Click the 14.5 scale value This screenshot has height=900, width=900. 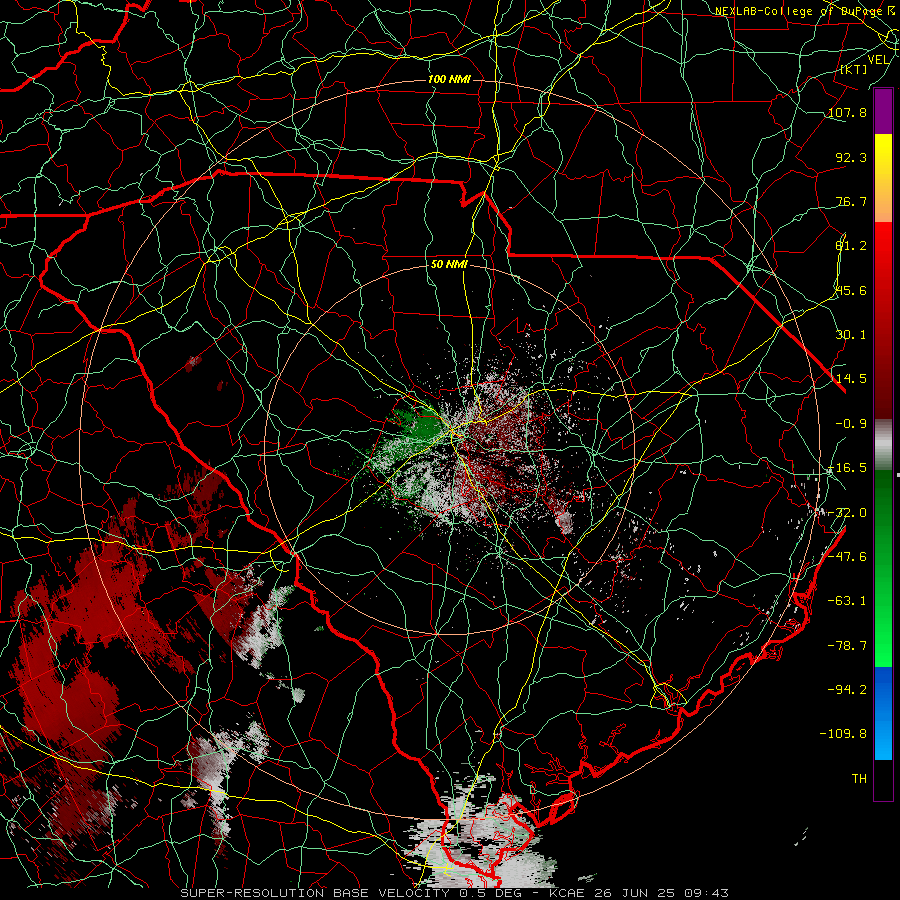tap(851, 379)
